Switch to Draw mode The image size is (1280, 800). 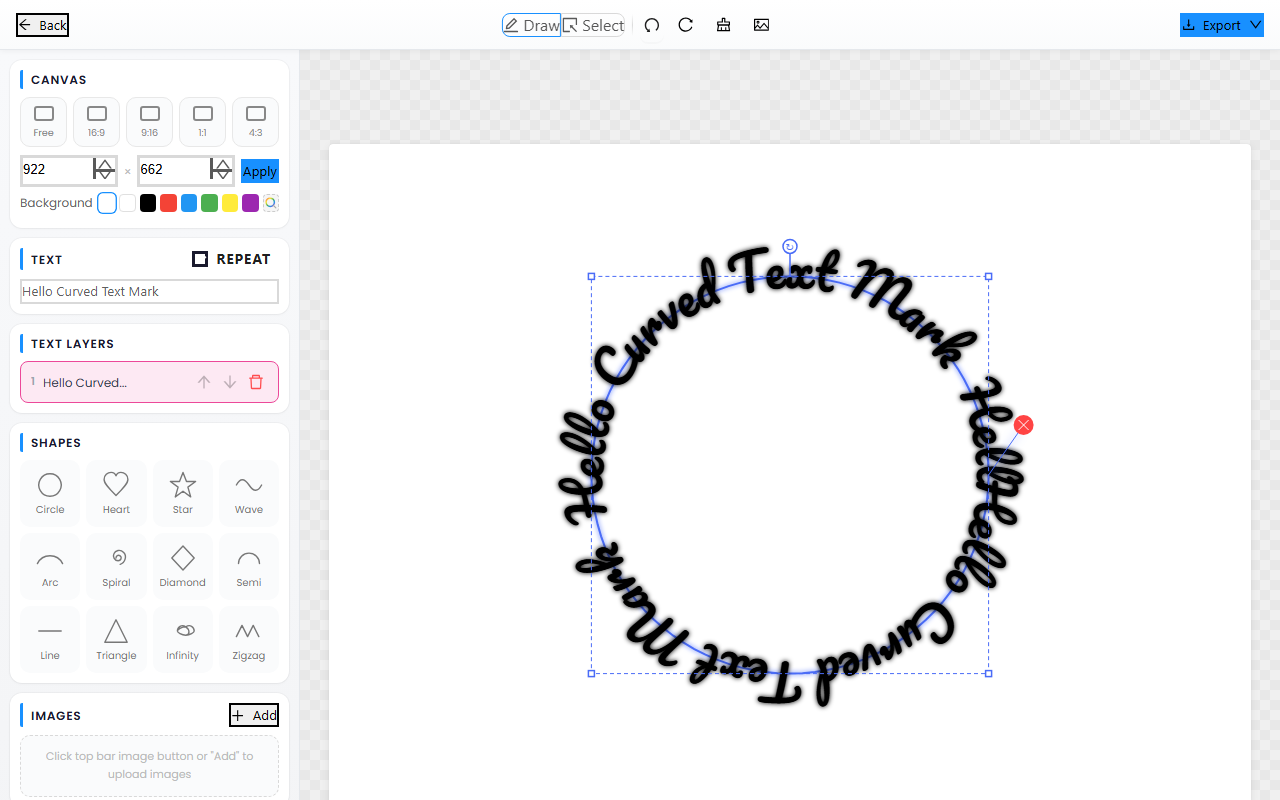tap(531, 25)
